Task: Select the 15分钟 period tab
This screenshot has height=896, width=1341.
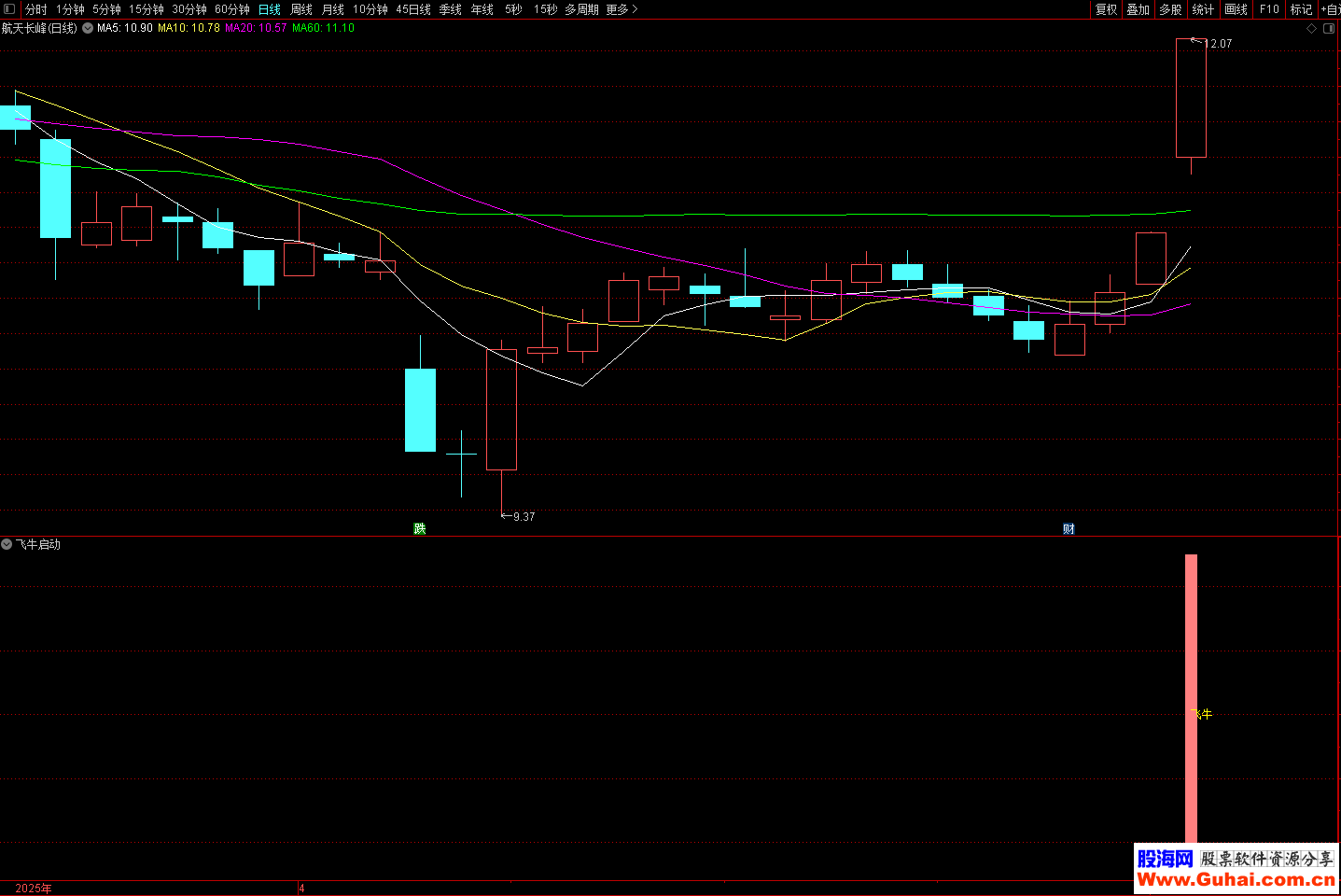Action: [147, 9]
